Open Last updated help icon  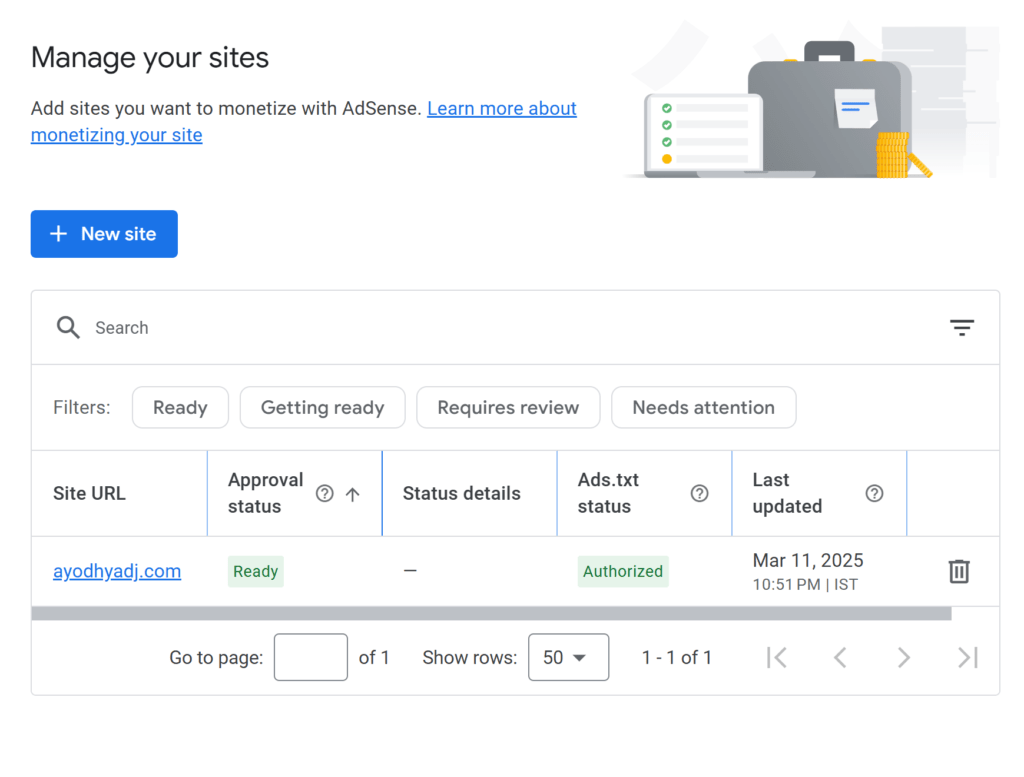[874, 493]
